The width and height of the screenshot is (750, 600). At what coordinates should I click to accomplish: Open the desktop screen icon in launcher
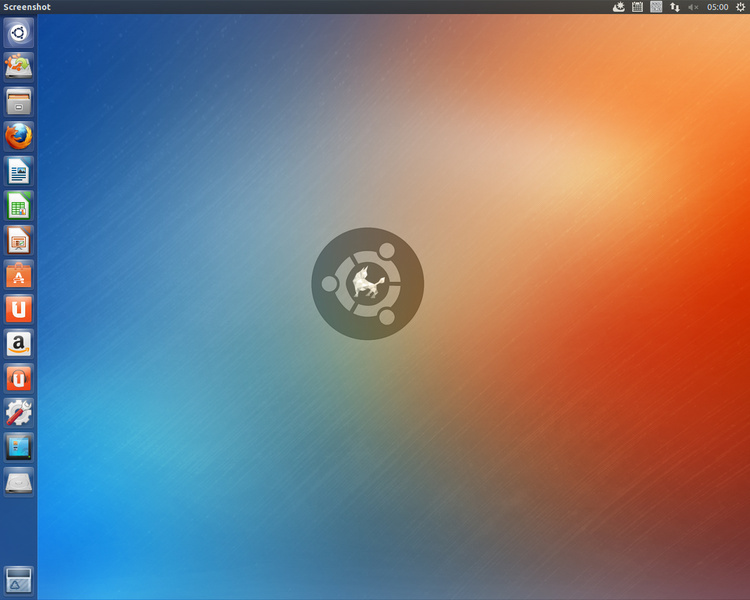pos(19,447)
